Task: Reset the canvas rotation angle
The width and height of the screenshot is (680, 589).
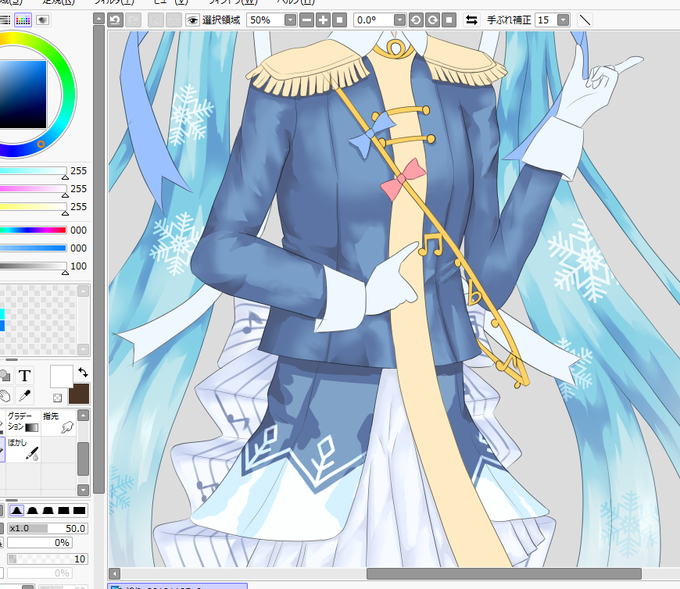Action: [x=449, y=20]
